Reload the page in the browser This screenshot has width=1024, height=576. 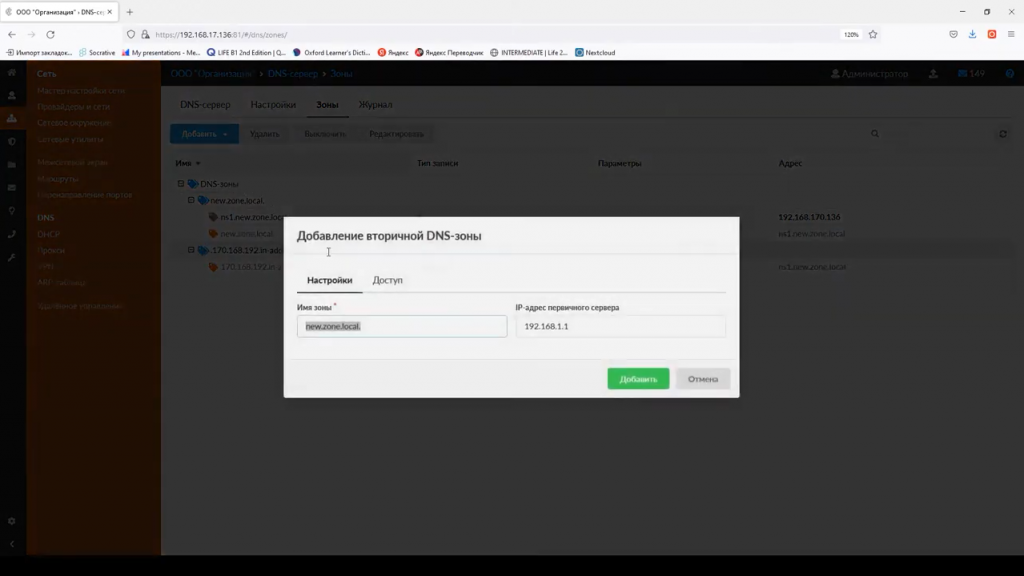(x=50, y=35)
